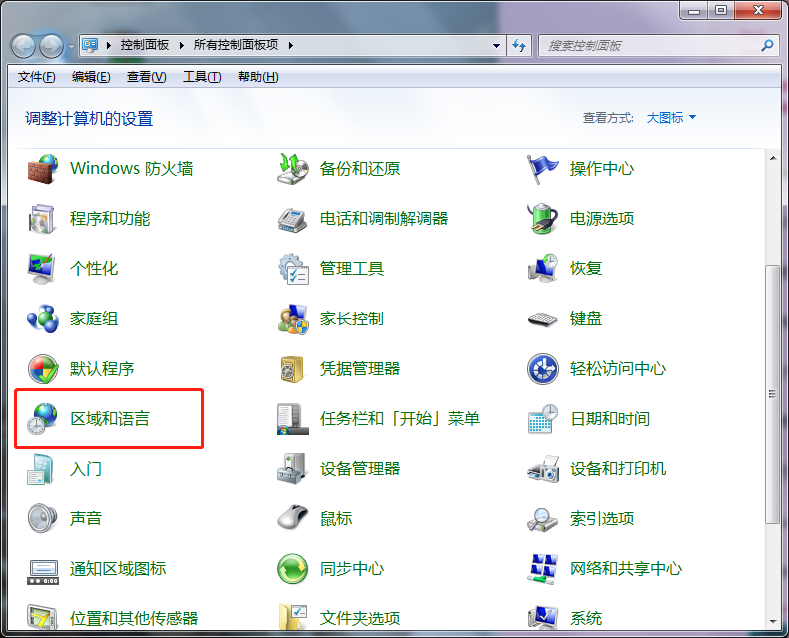Click the 电源选项 battery icon
789x638 pixels.
click(542, 219)
